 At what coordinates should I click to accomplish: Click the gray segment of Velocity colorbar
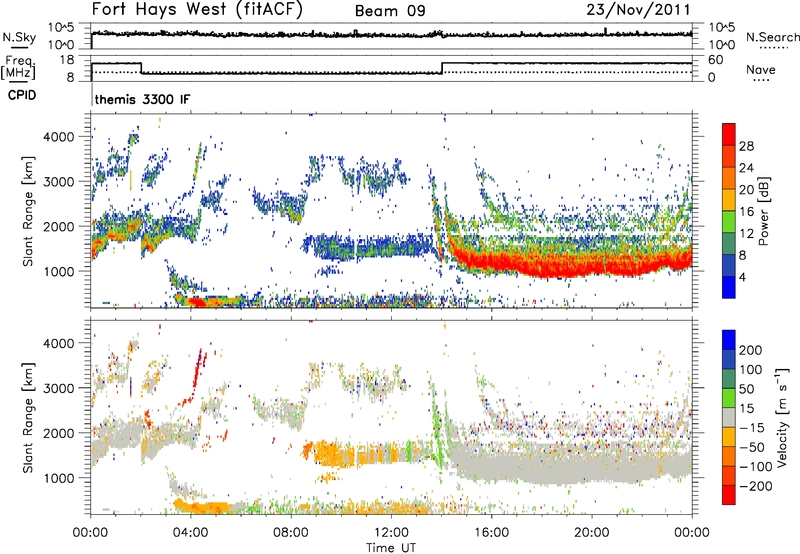pyautogui.click(x=729, y=418)
